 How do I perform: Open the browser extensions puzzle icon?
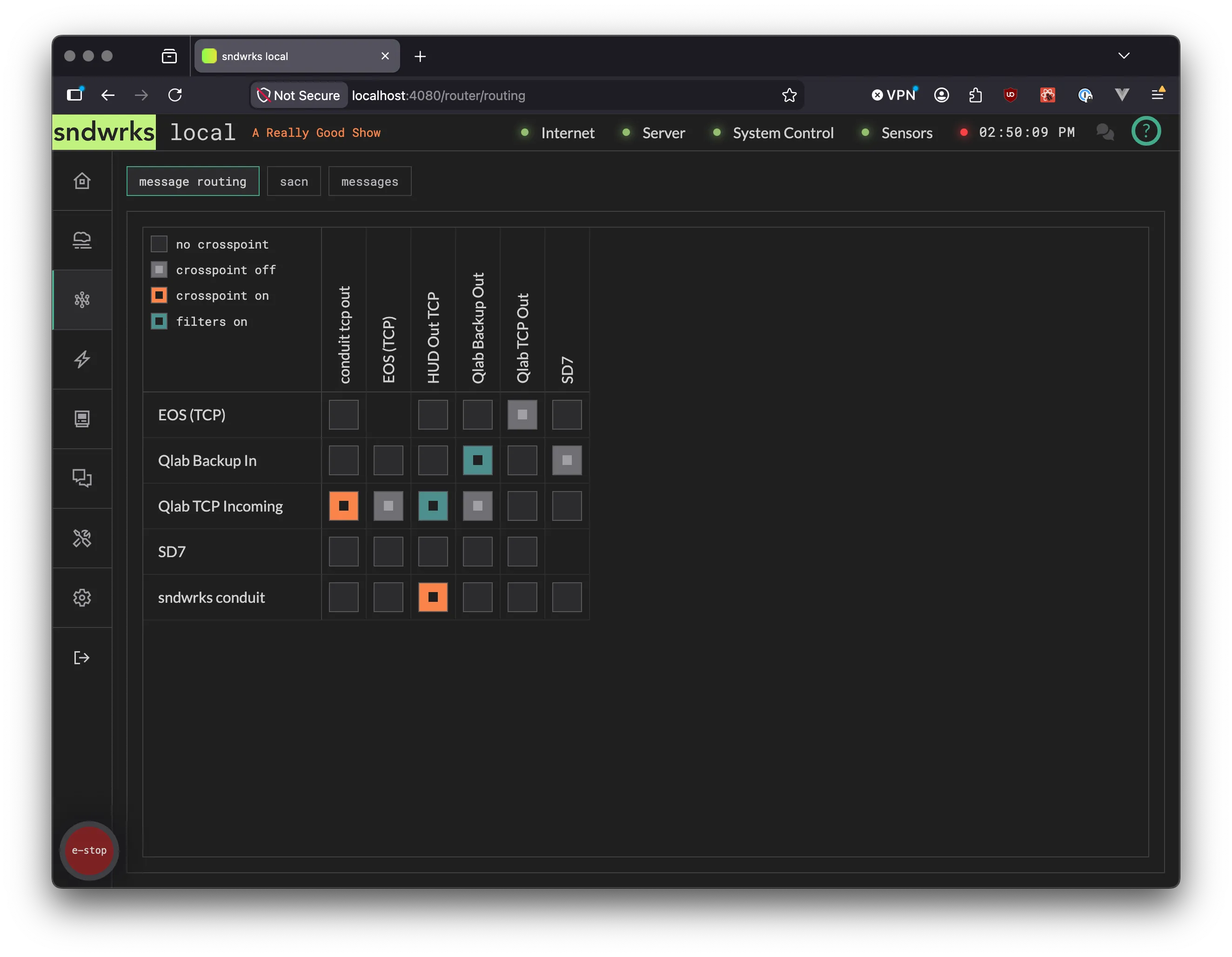click(975, 95)
